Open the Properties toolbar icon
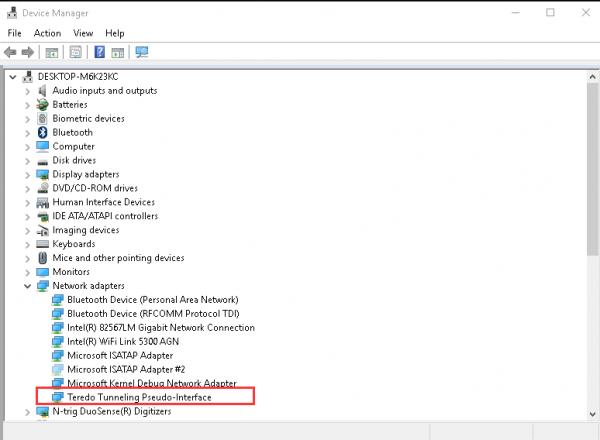The width and height of the screenshot is (600, 440). [76, 52]
